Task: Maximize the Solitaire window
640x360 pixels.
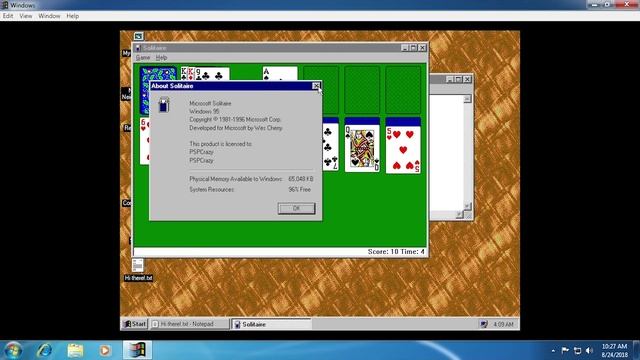Action: (x=413, y=48)
